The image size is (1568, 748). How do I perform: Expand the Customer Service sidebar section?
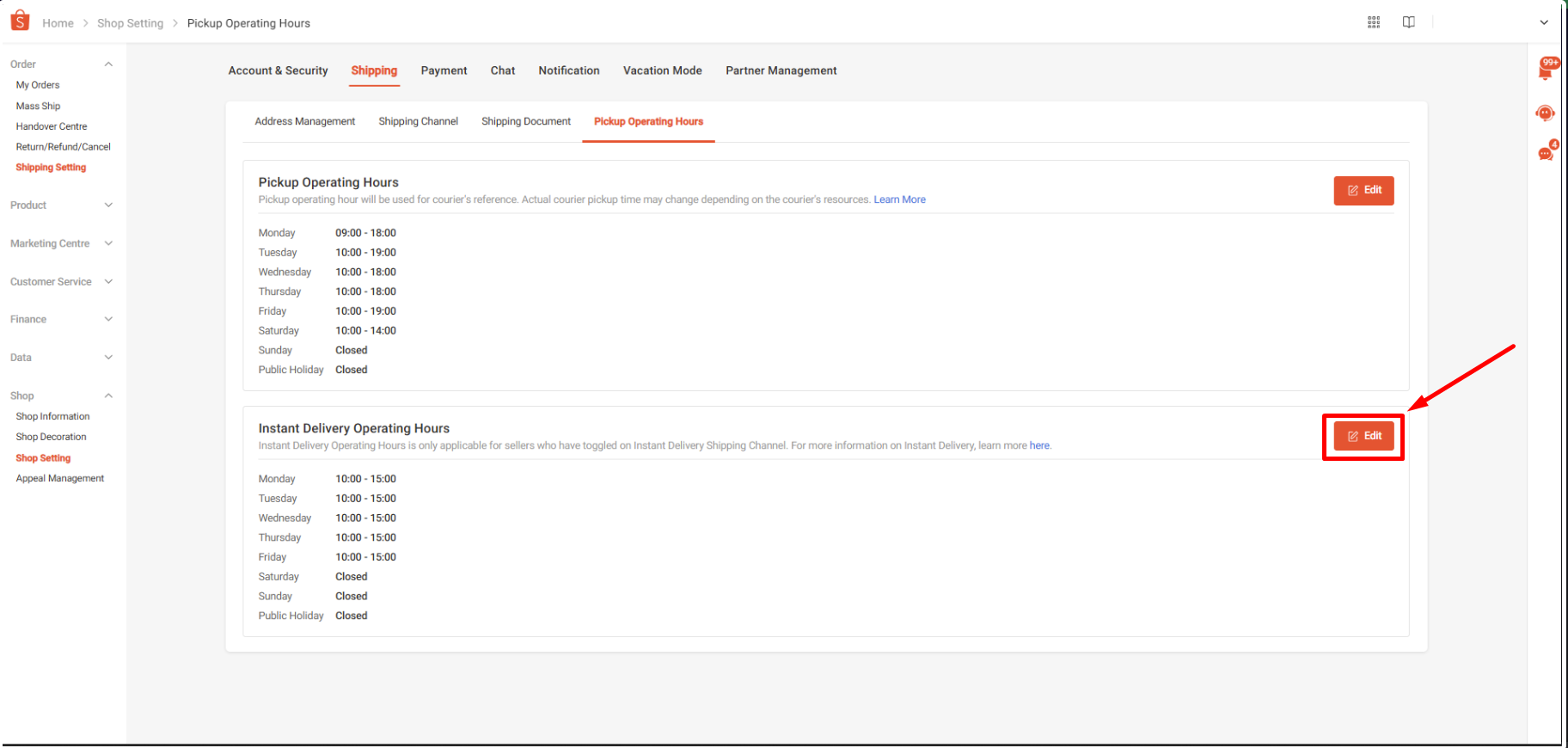(108, 281)
